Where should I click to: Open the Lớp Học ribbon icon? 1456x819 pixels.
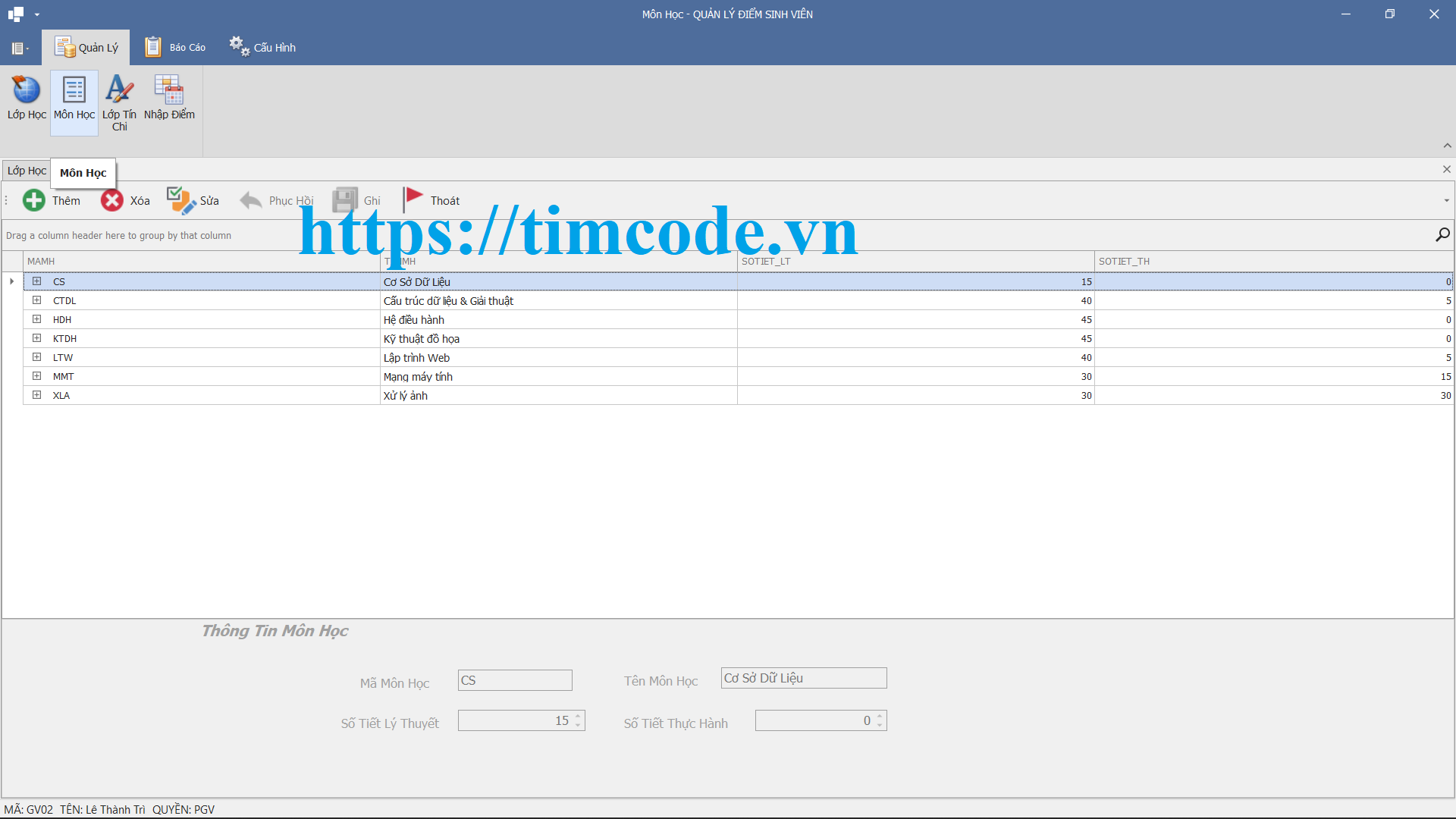tap(27, 99)
